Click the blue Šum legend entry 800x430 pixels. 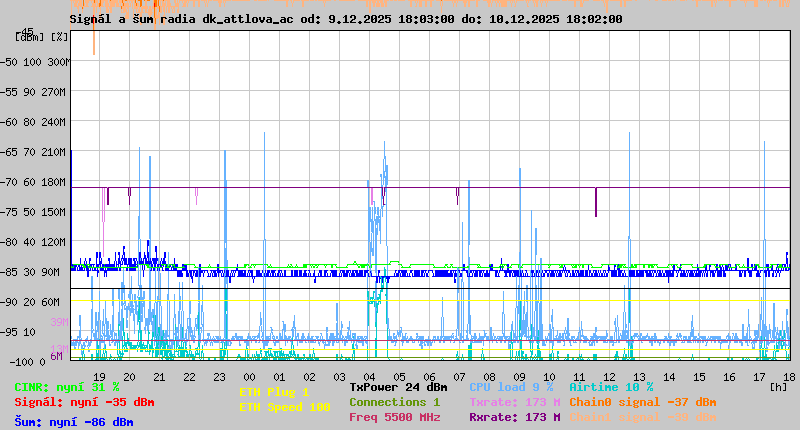click(74, 421)
